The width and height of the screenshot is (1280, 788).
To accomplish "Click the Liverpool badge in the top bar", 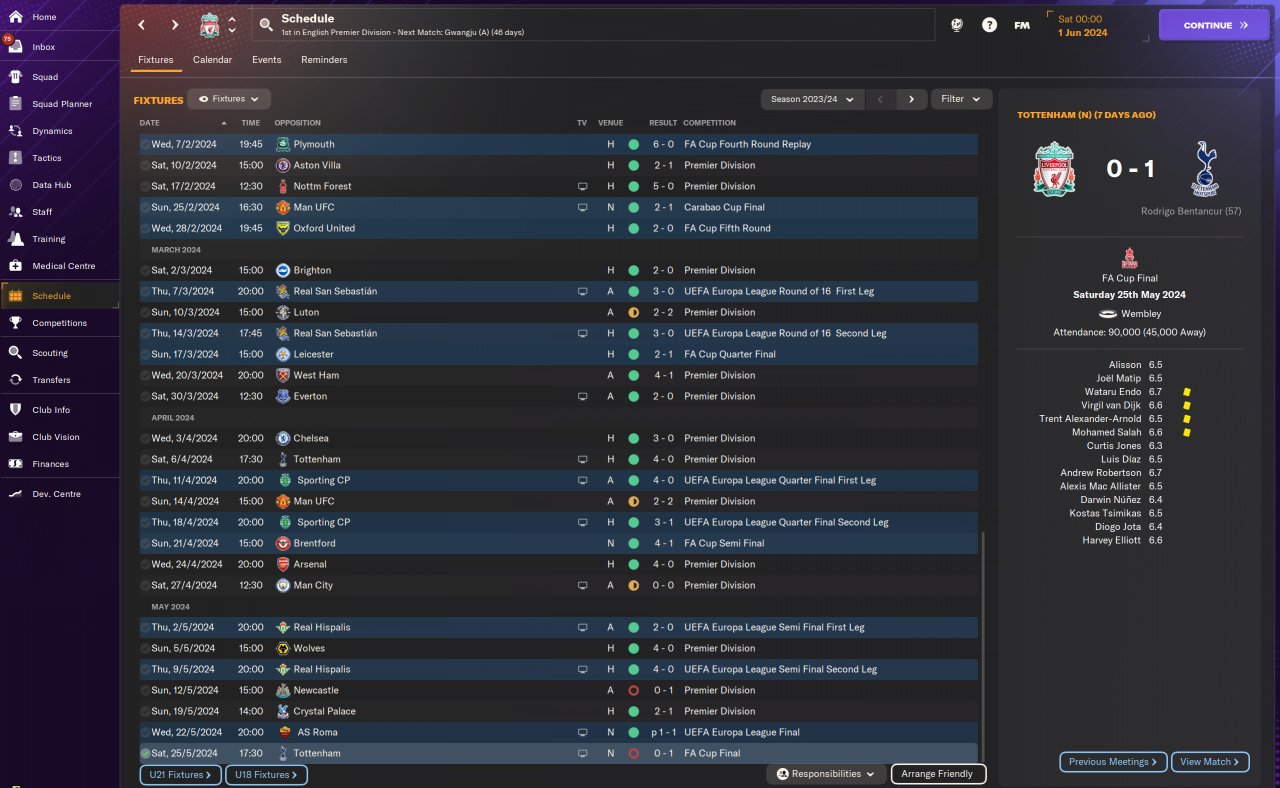I will point(209,25).
